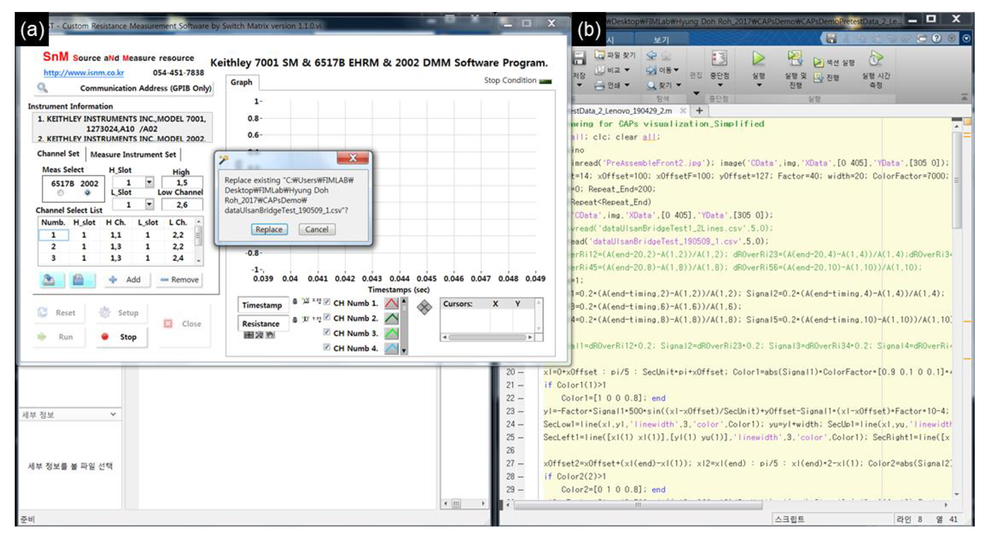
Task: Click MATLAB forward navigation arrow icon
Action: 667,55
